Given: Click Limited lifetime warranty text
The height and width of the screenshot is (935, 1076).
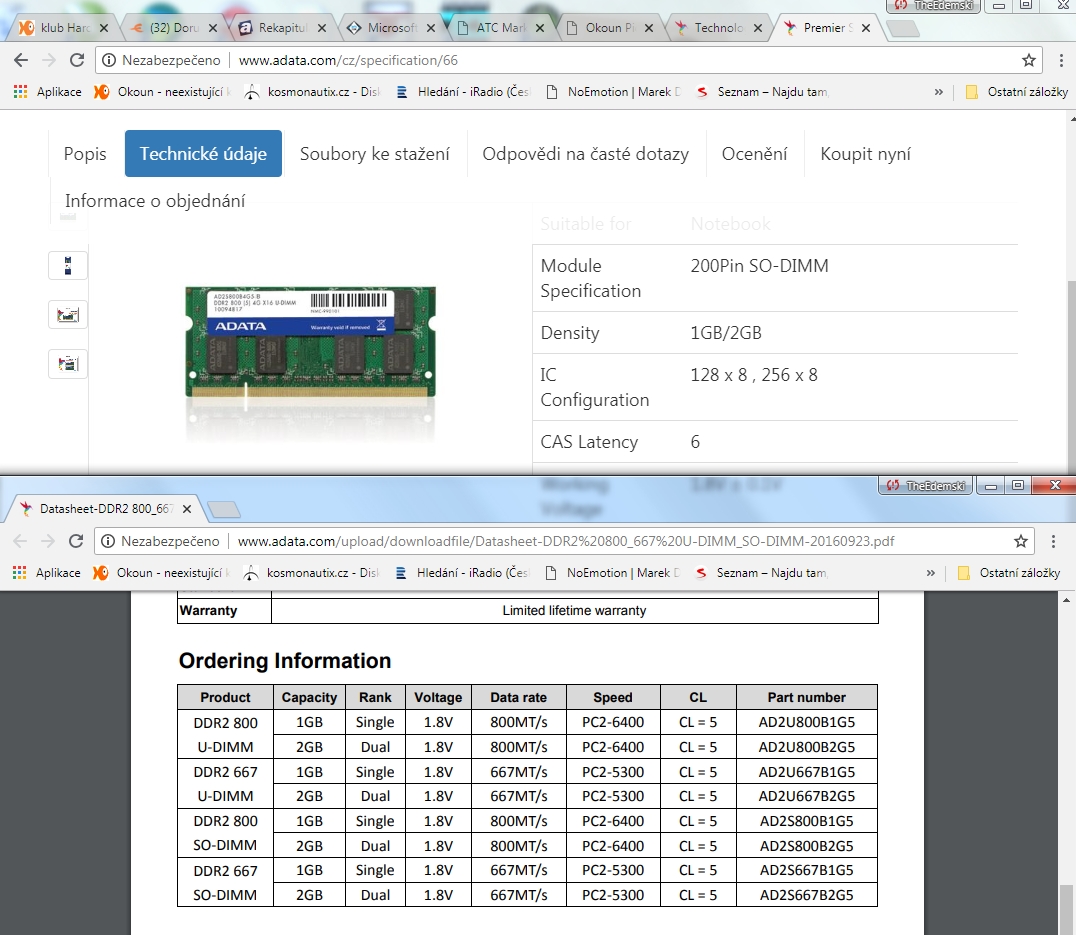Looking at the screenshot, I should click(574, 611).
